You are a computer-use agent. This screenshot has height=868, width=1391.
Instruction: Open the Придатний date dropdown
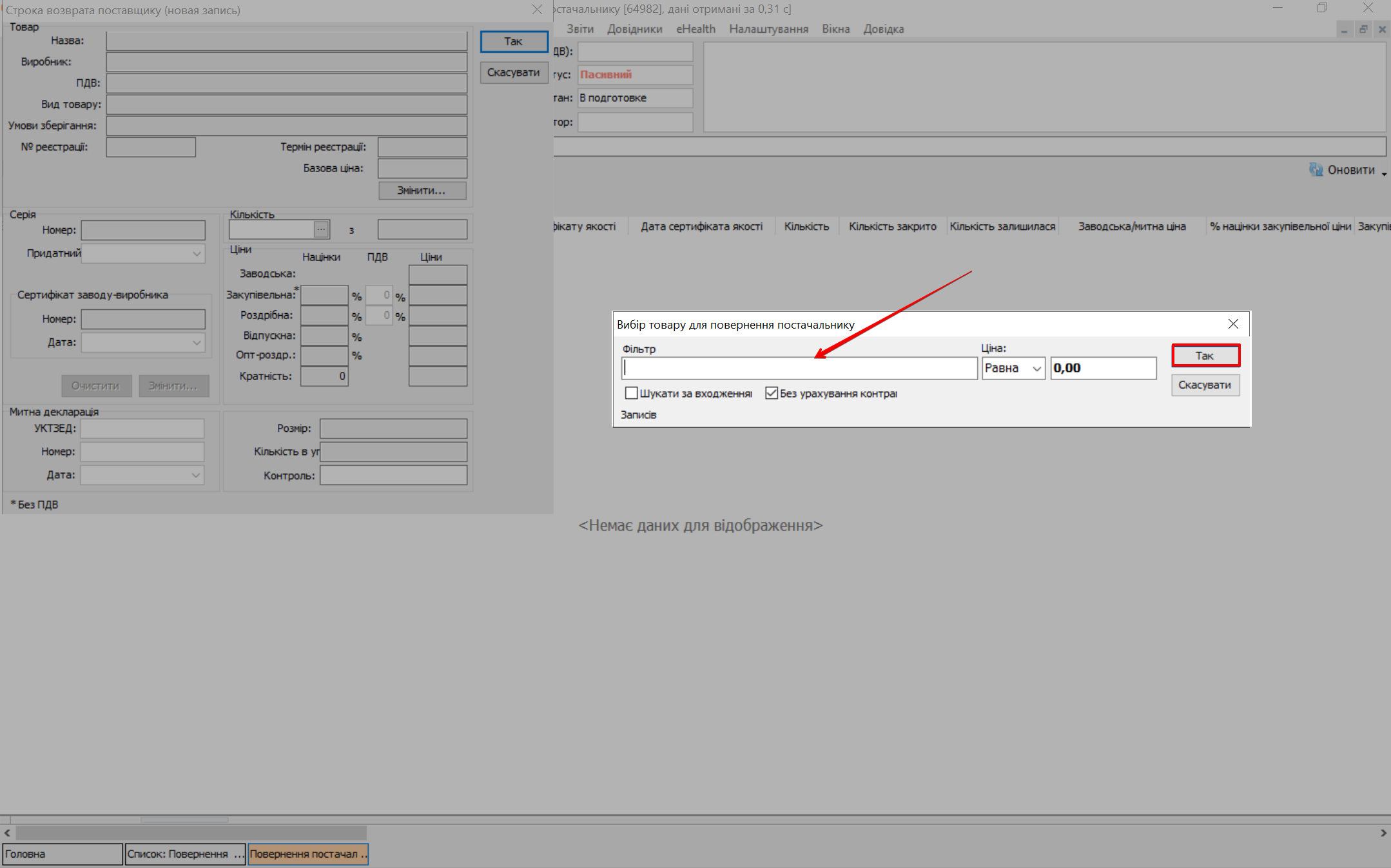197,254
